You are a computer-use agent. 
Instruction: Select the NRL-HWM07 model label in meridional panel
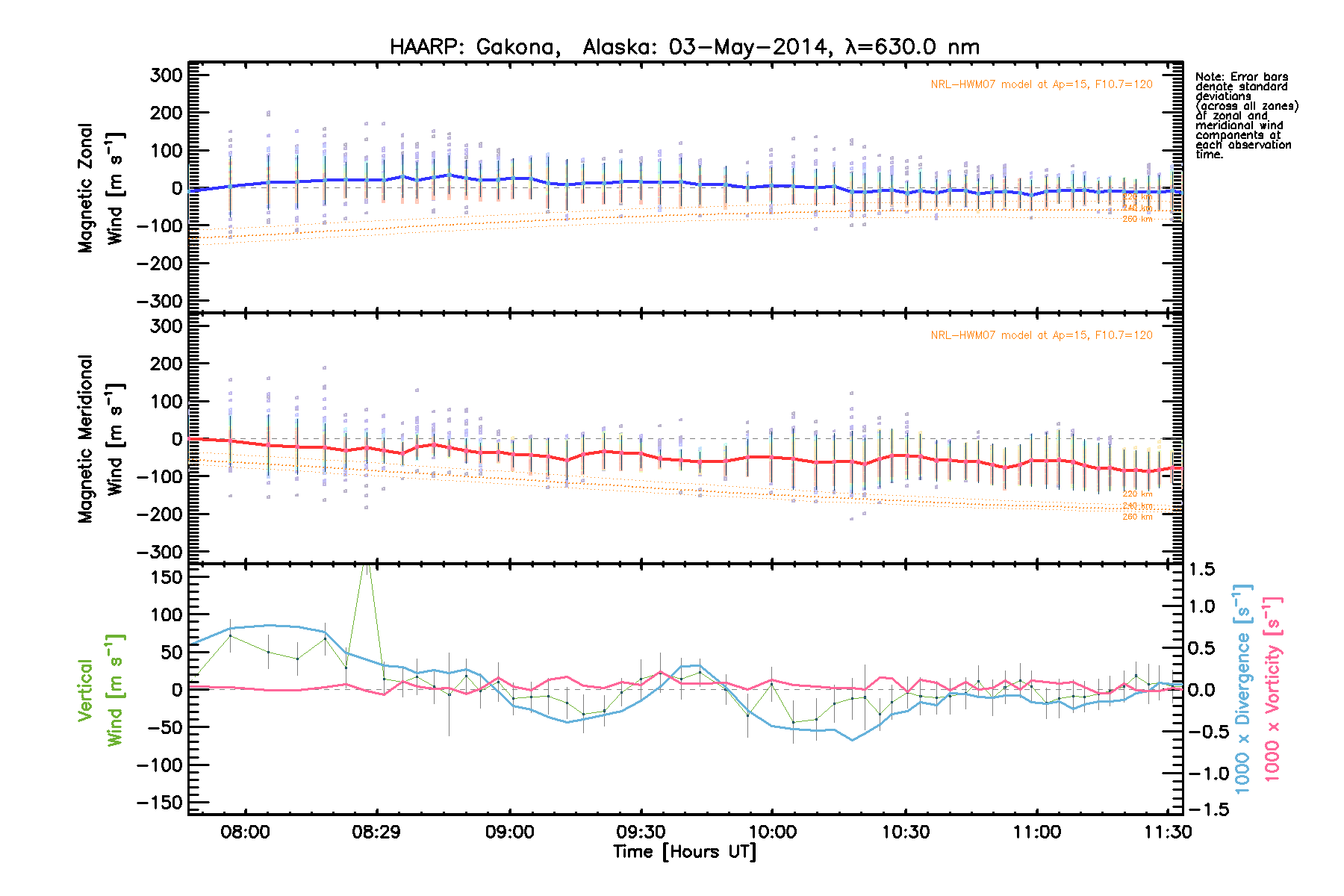click(1041, 335)
